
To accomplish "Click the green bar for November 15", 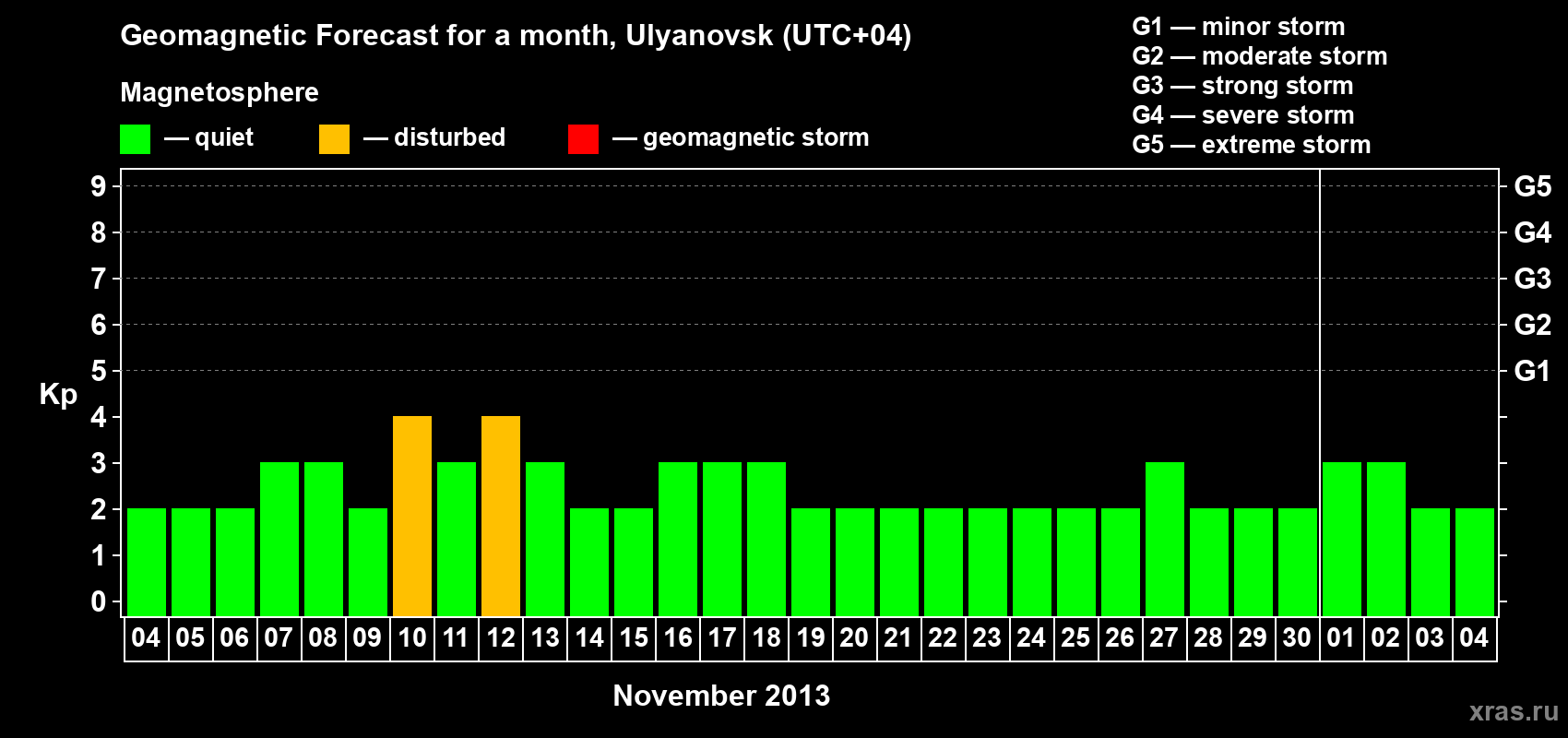I will [634, 562].
